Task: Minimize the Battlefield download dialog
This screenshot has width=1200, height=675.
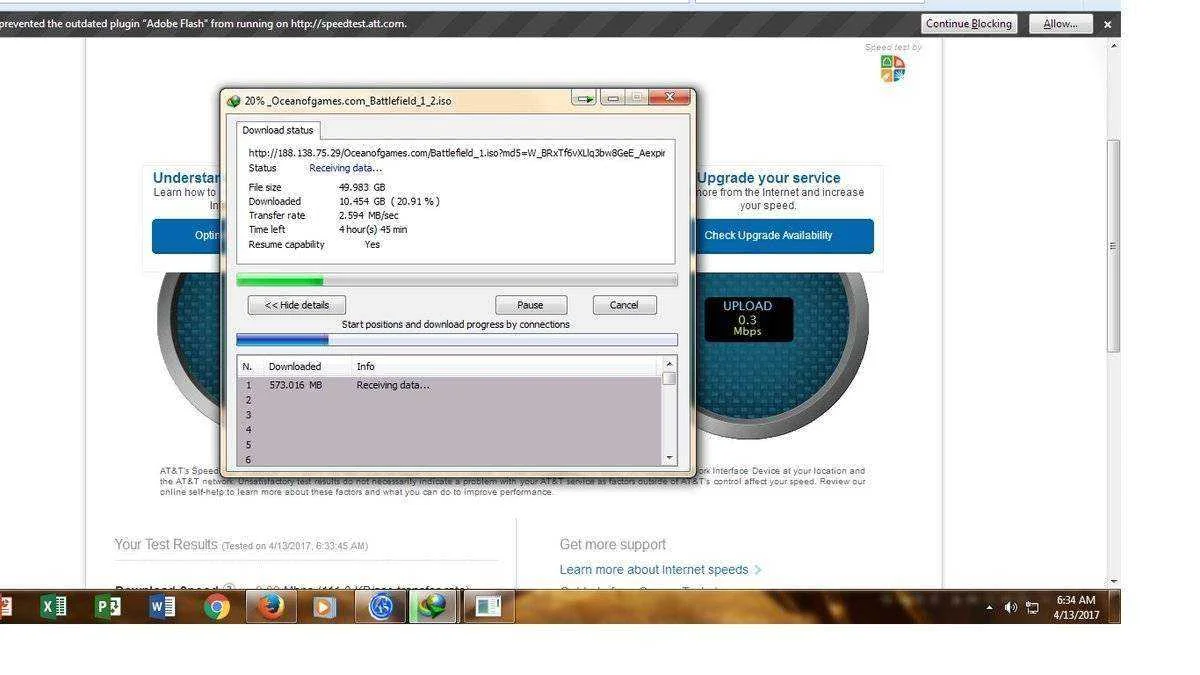Action: coord(613,98)
